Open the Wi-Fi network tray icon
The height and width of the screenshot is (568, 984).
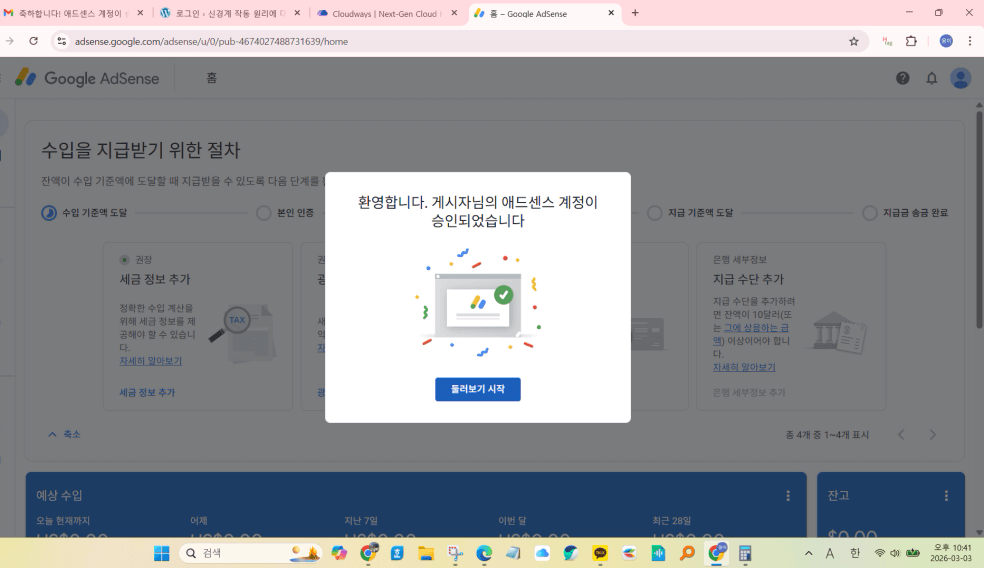tap(880, 553)
